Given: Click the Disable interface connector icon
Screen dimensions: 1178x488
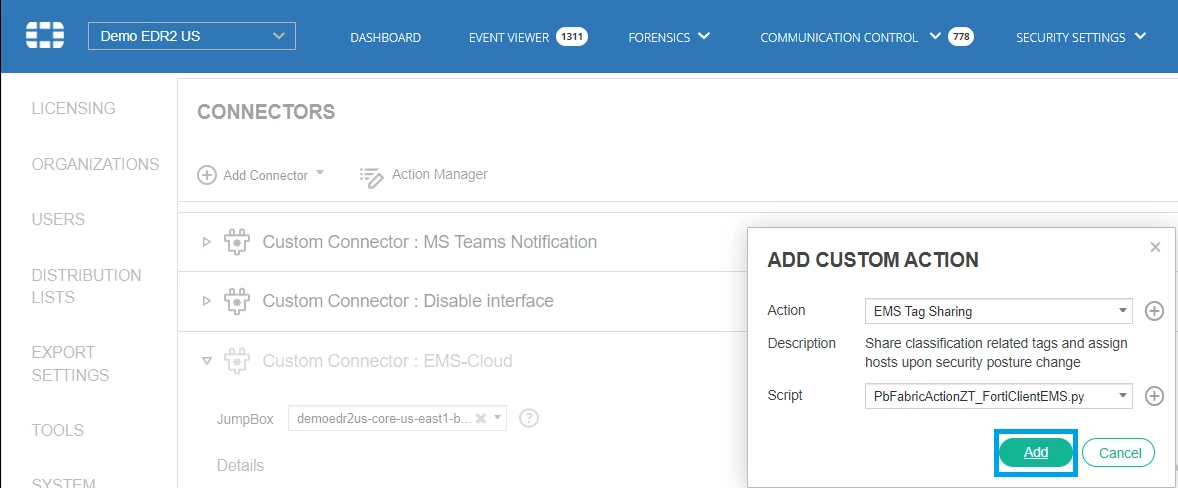Looking at the screenshot, I should (237, 302).
